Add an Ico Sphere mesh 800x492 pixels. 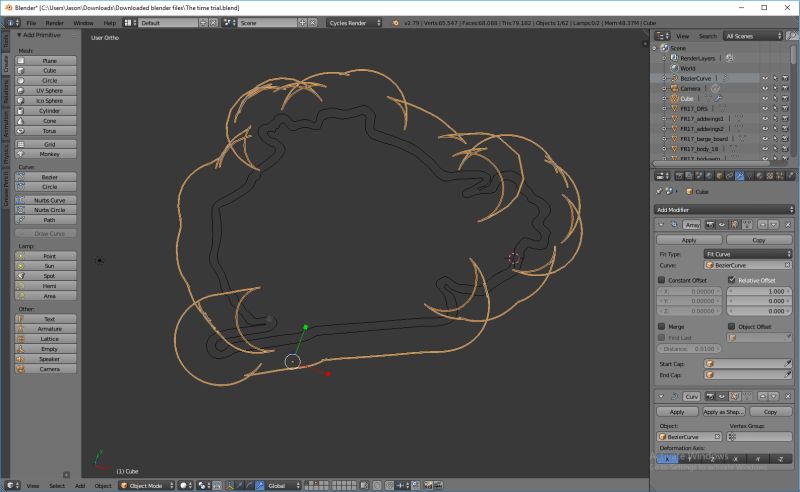(46, 101)
